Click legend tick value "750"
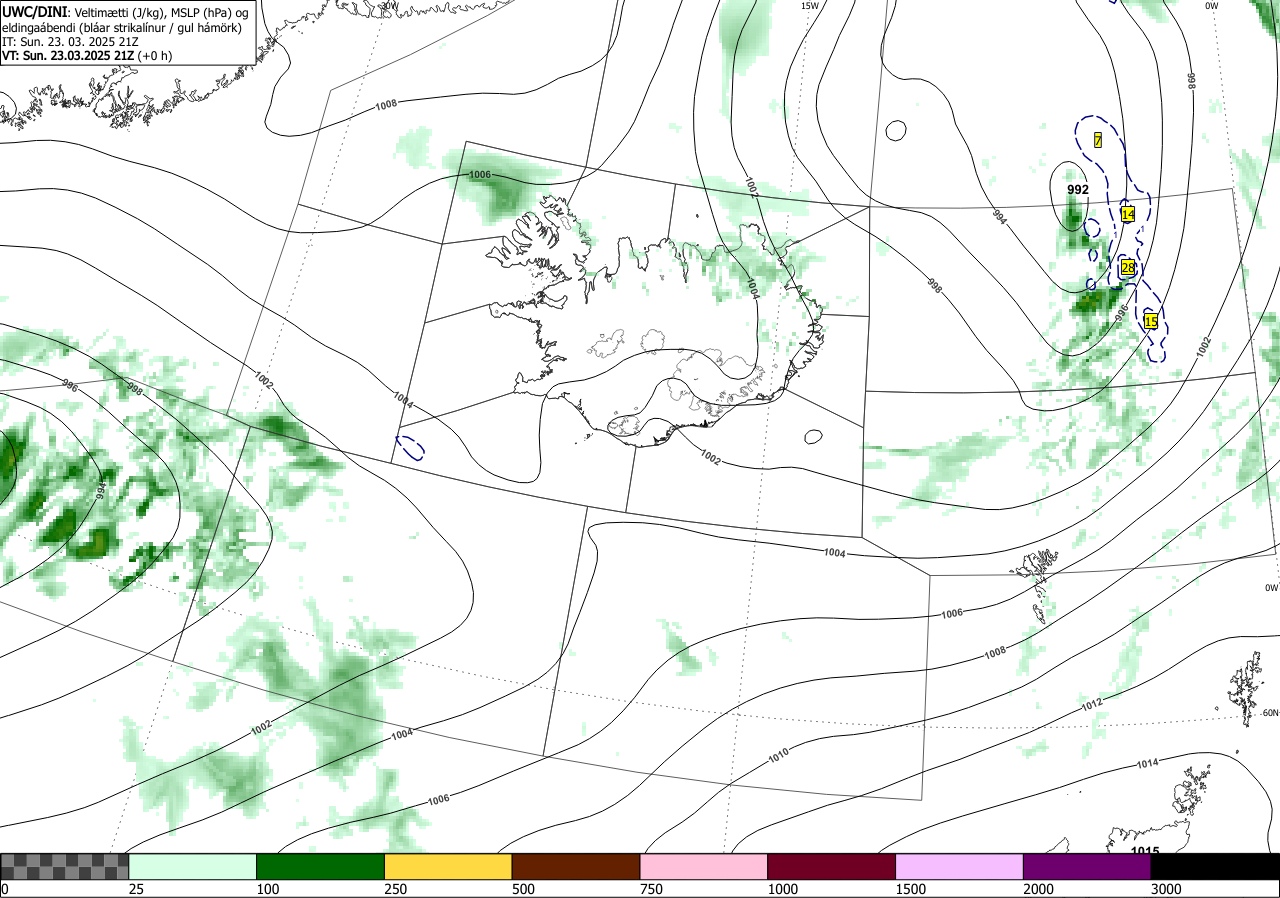The width and height of the screenshot is (1280, 898). [x=650, y=889]
